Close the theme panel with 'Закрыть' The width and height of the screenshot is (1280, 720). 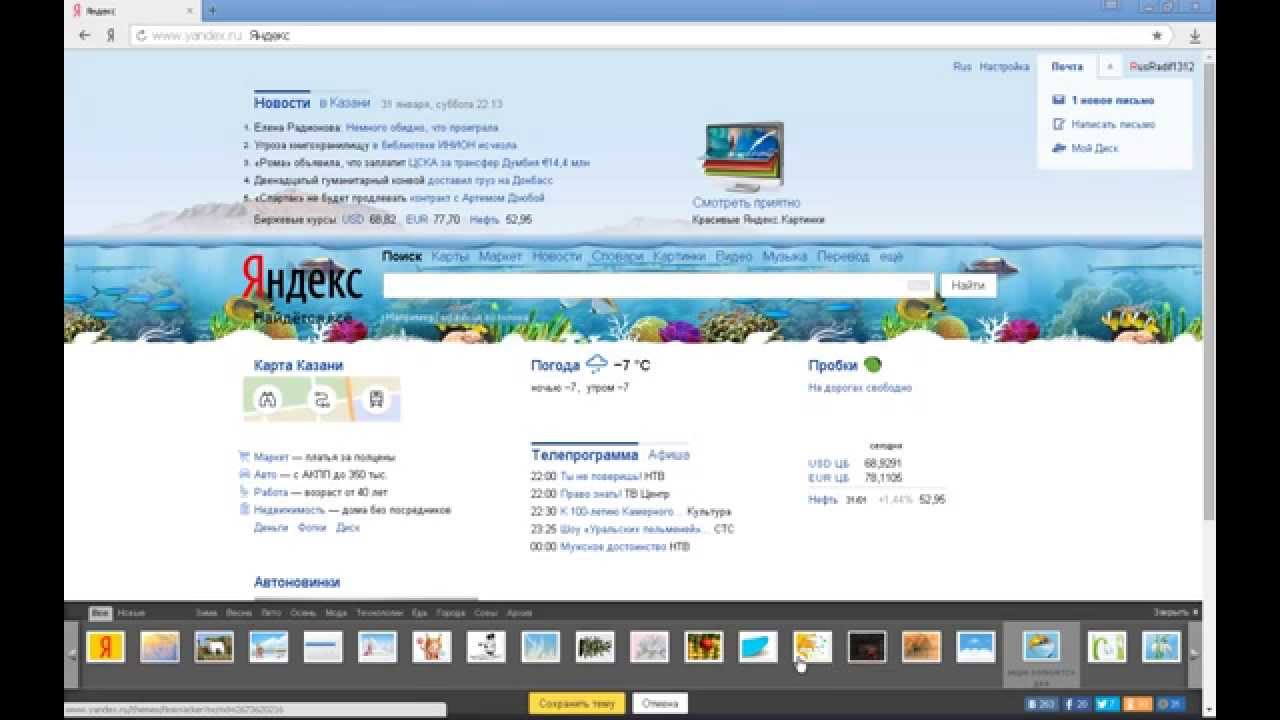click(1175, 613)
